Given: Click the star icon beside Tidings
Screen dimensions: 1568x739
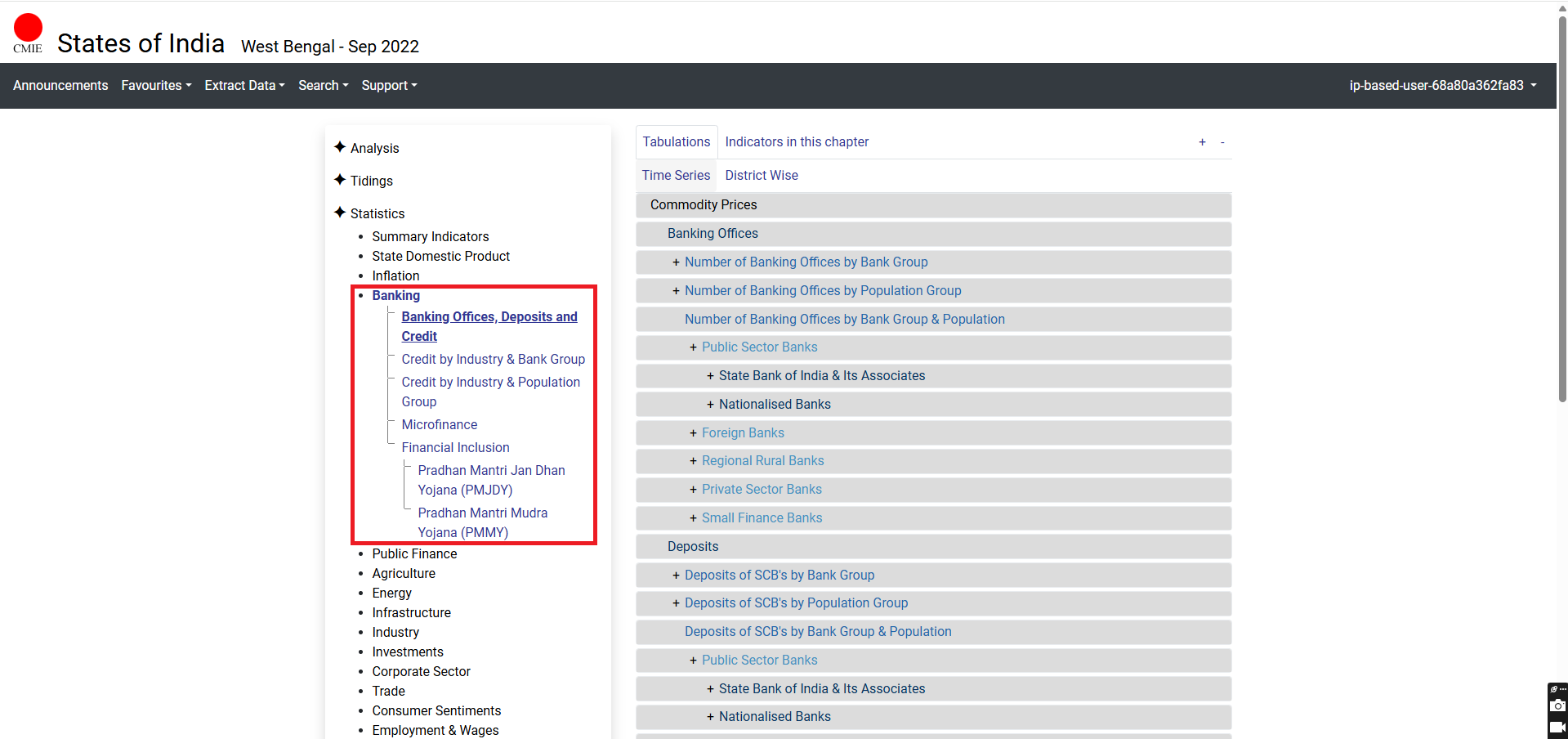Looking at the screenshot, I should pos(340,180).
